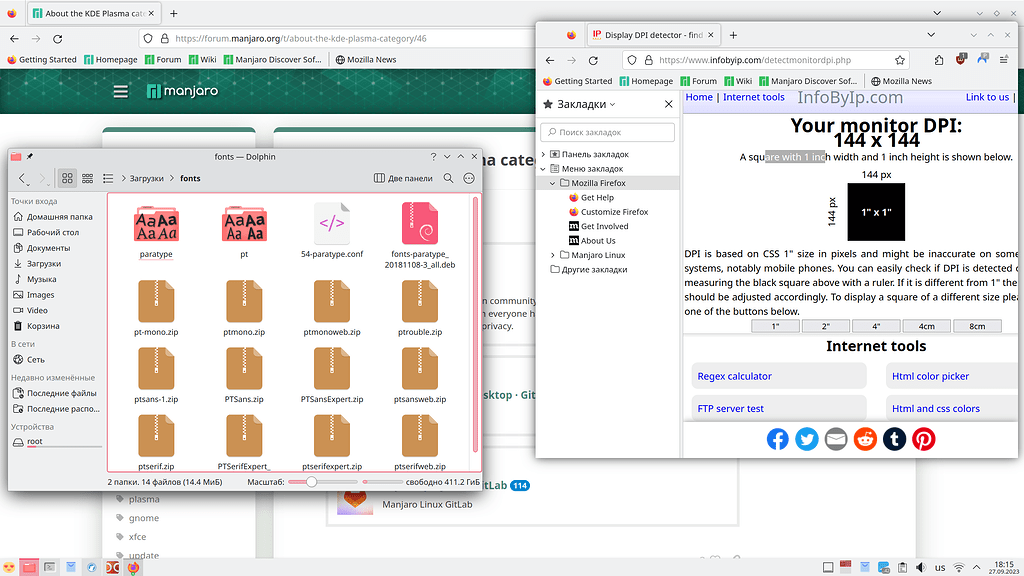Viewport: 1024px width, 576px height.
Task: Adjust the Dolphin zoom Масштаб slider
Action: [x=312, y=482]
